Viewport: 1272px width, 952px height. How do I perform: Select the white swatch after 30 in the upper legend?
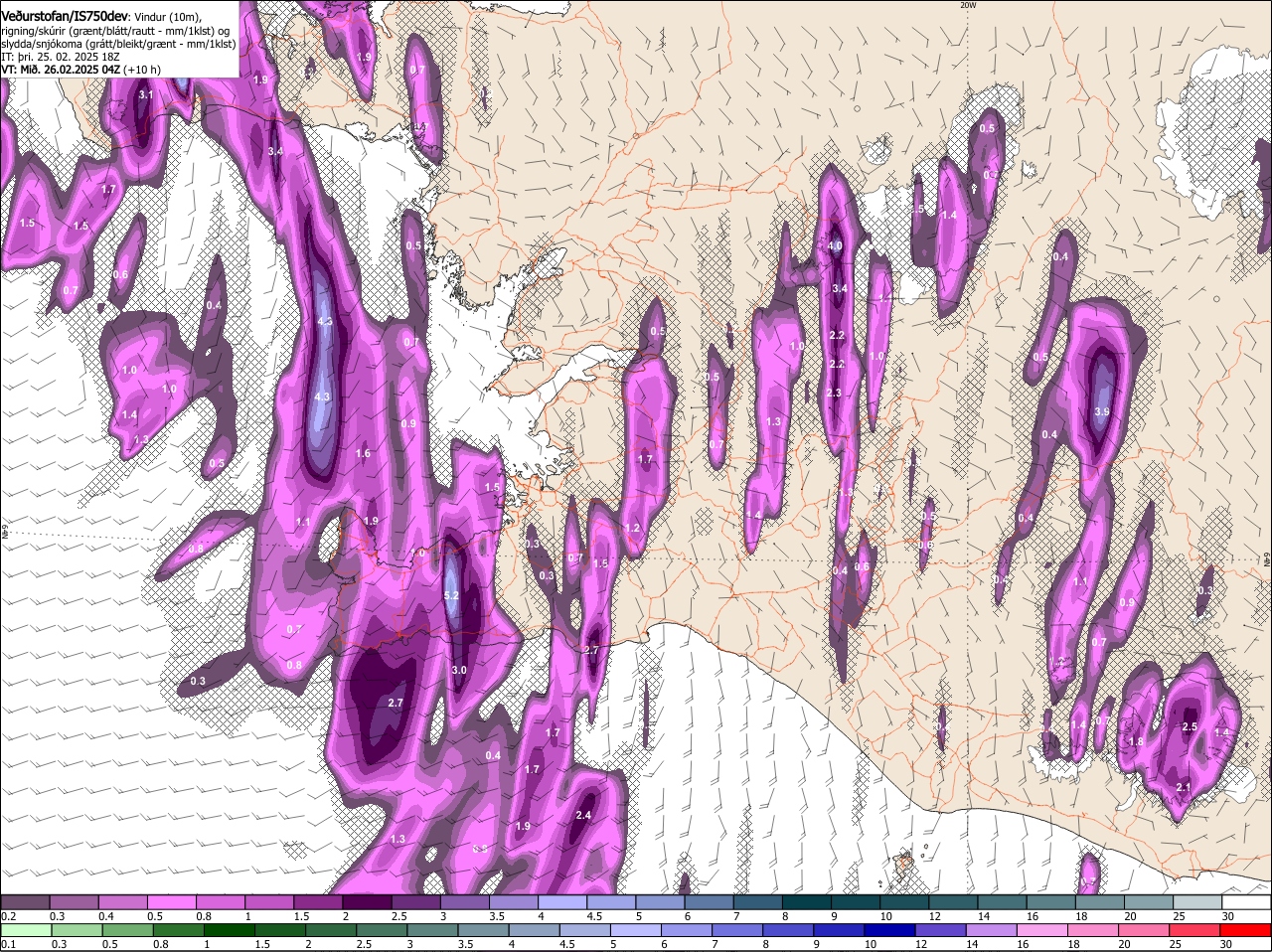click(x=1246, y=902)
